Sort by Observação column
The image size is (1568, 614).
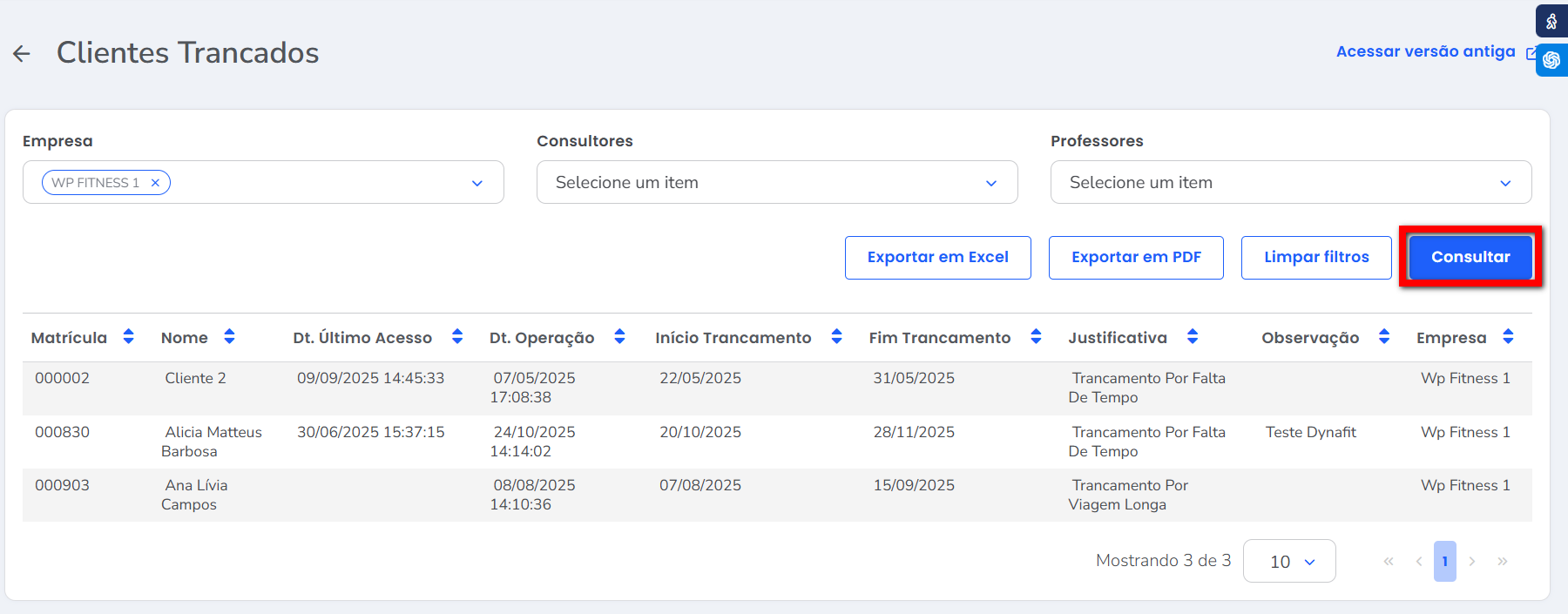click(x=1384, y=337)
